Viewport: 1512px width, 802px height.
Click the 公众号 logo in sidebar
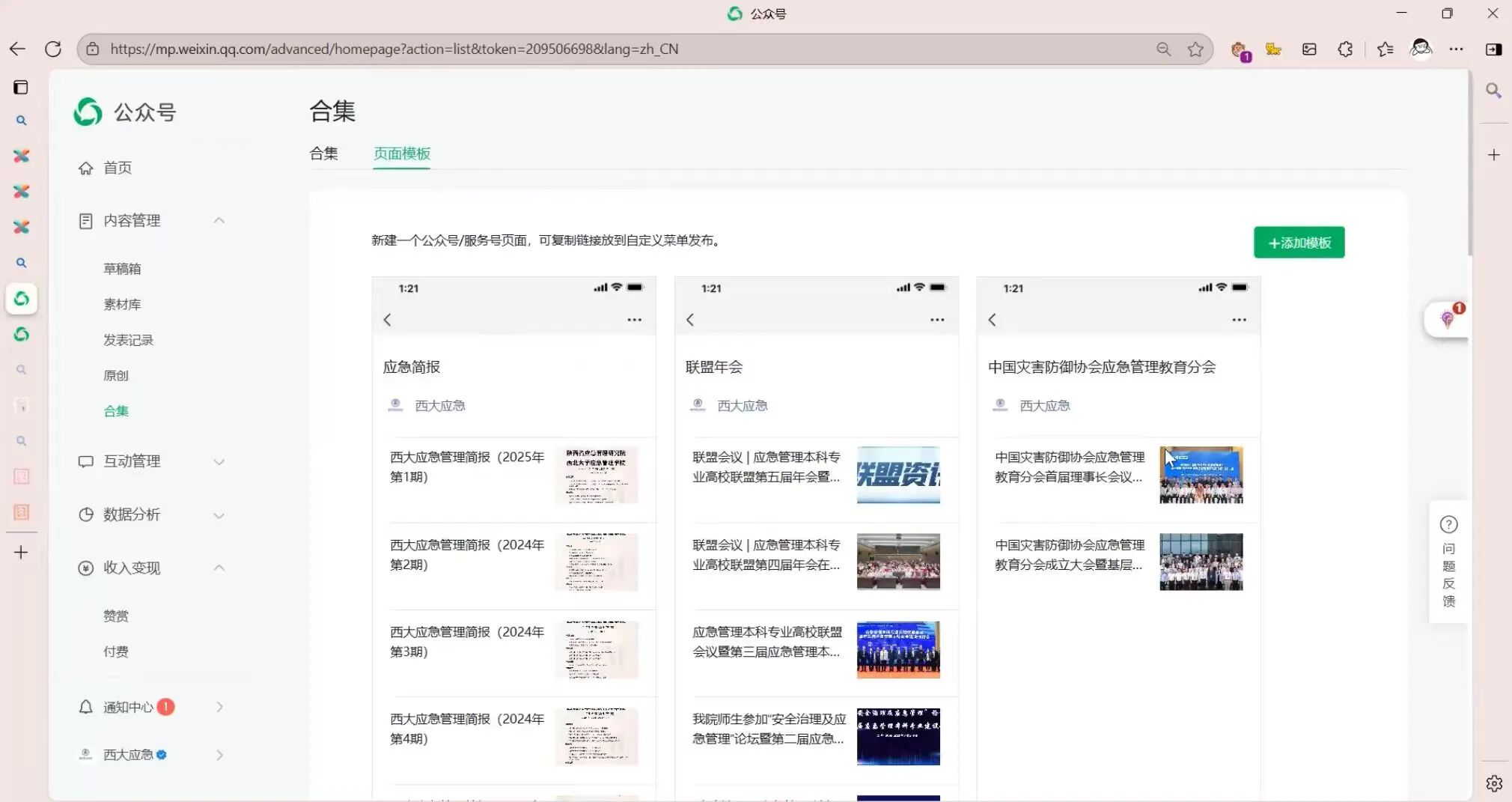tap(88, 112)
